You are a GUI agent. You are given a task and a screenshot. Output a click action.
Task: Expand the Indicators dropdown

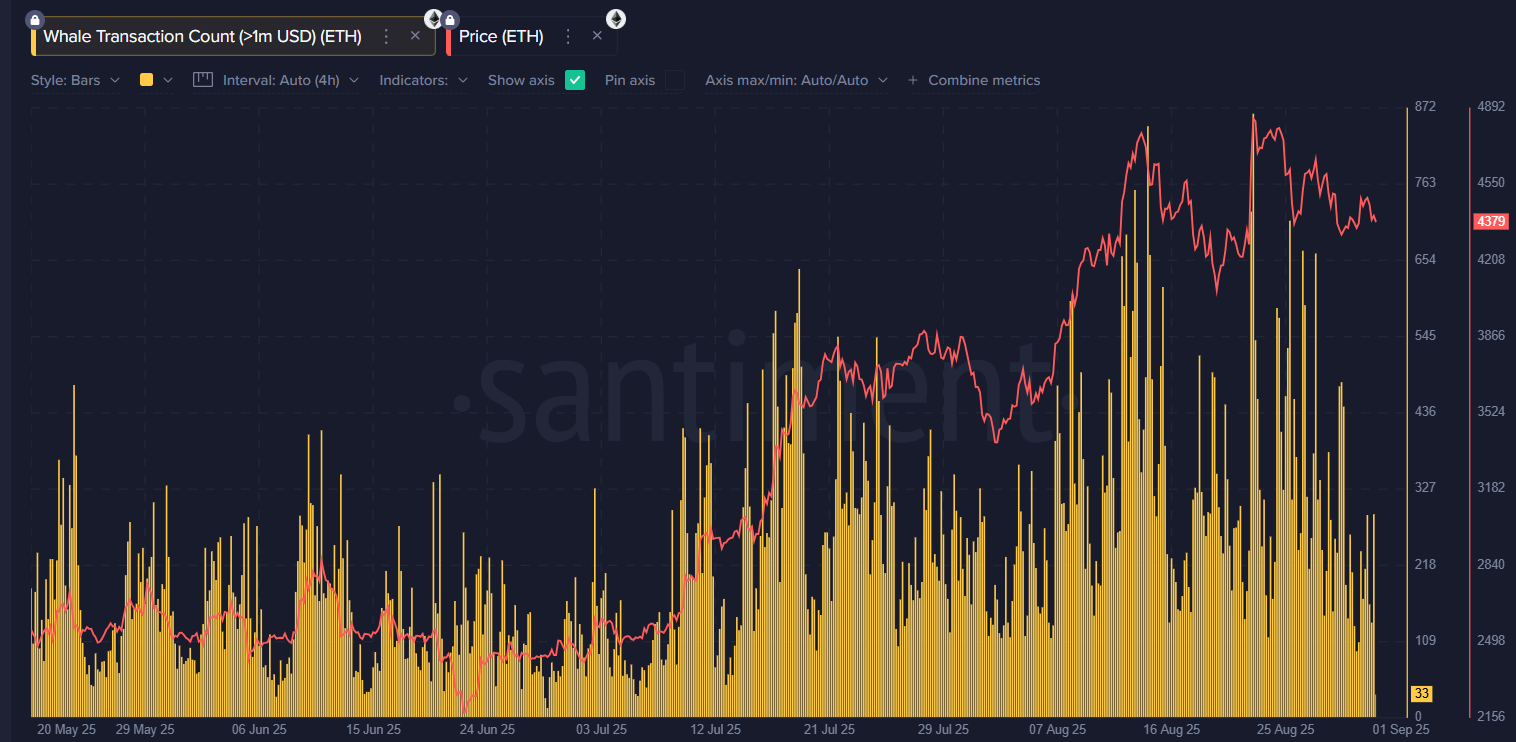[x=423, y=80]
